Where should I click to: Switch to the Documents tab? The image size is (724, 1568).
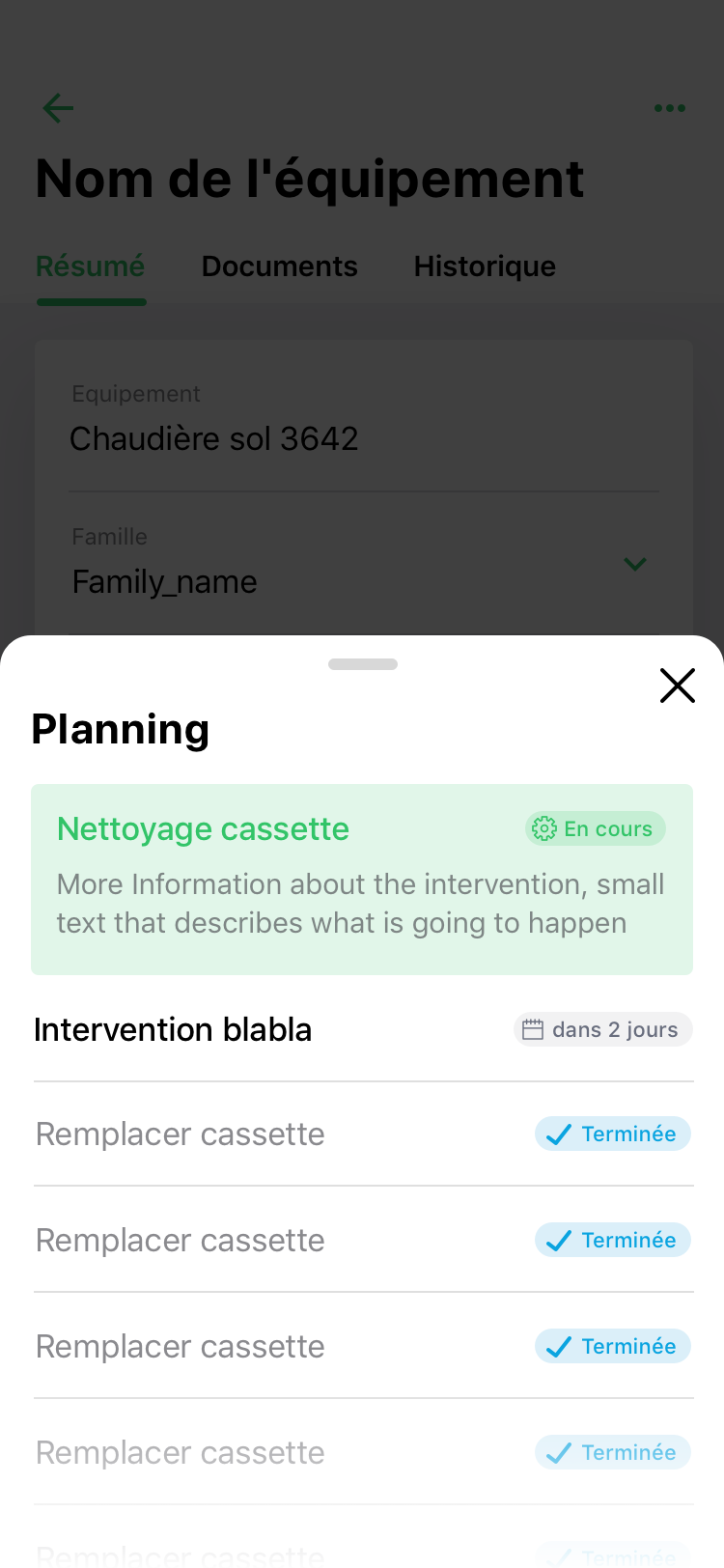click(279, 266)
